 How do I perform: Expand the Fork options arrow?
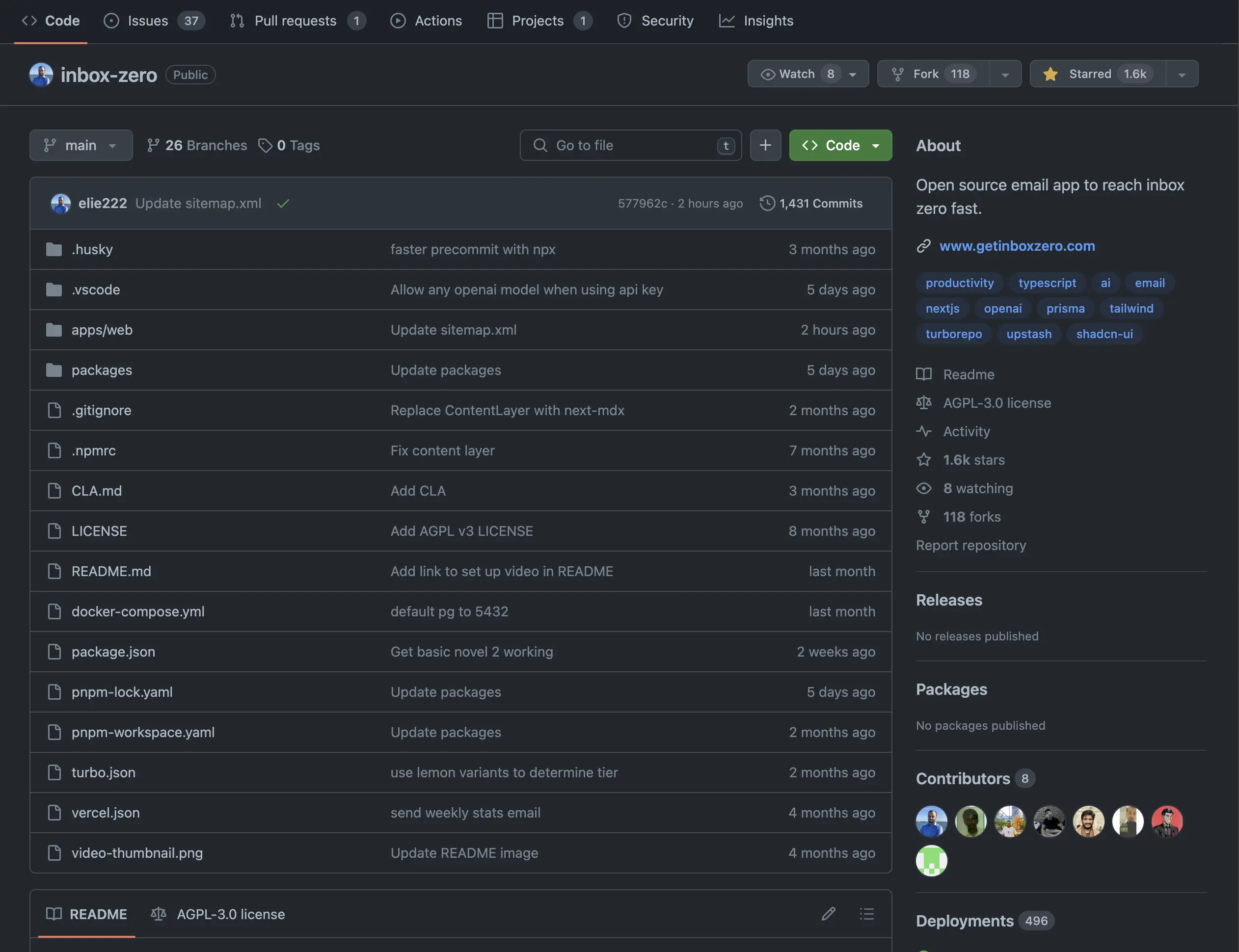pos(1005,74)
